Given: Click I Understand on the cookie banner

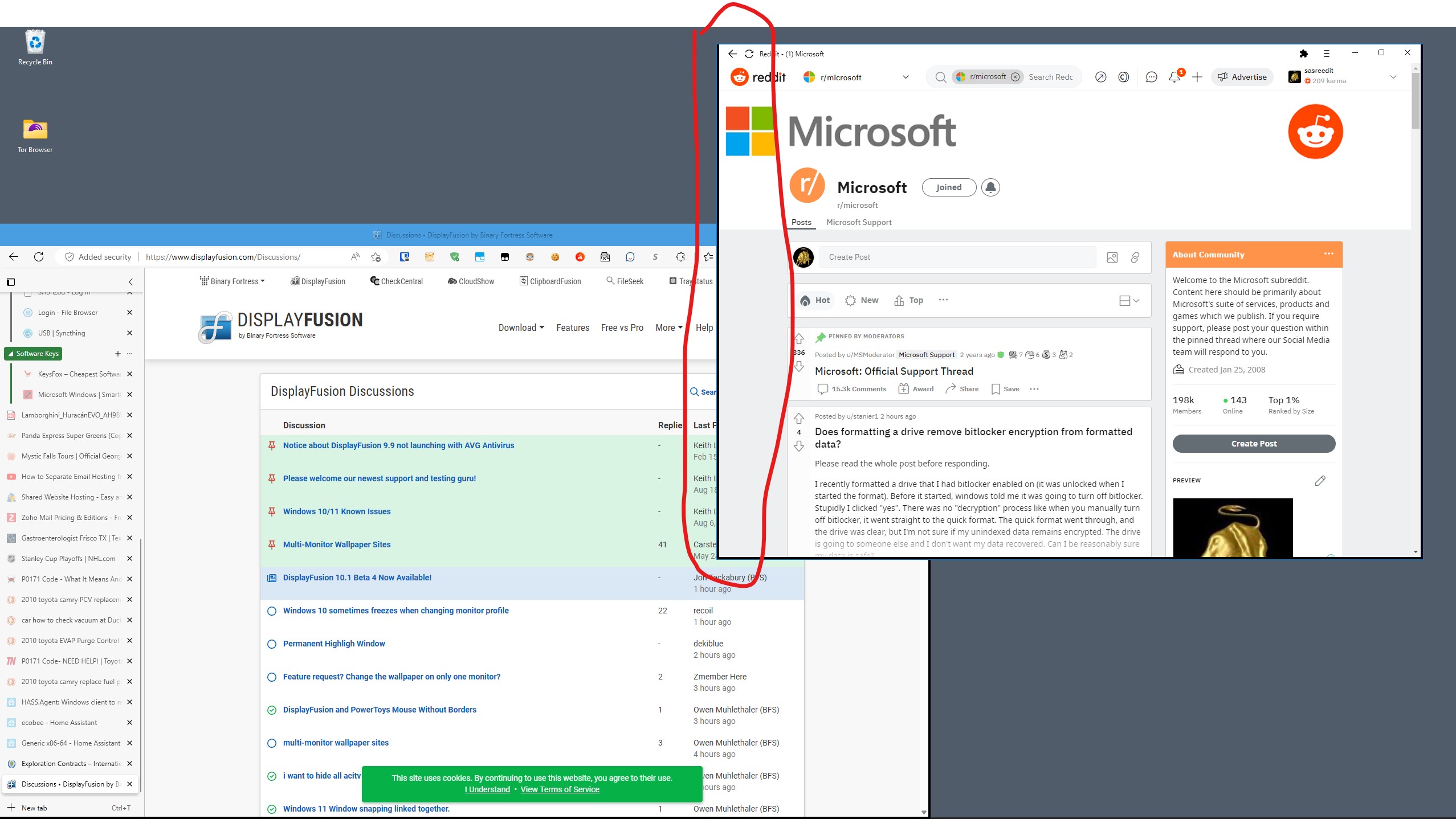Looking at the screenshot, I should 487,789.
